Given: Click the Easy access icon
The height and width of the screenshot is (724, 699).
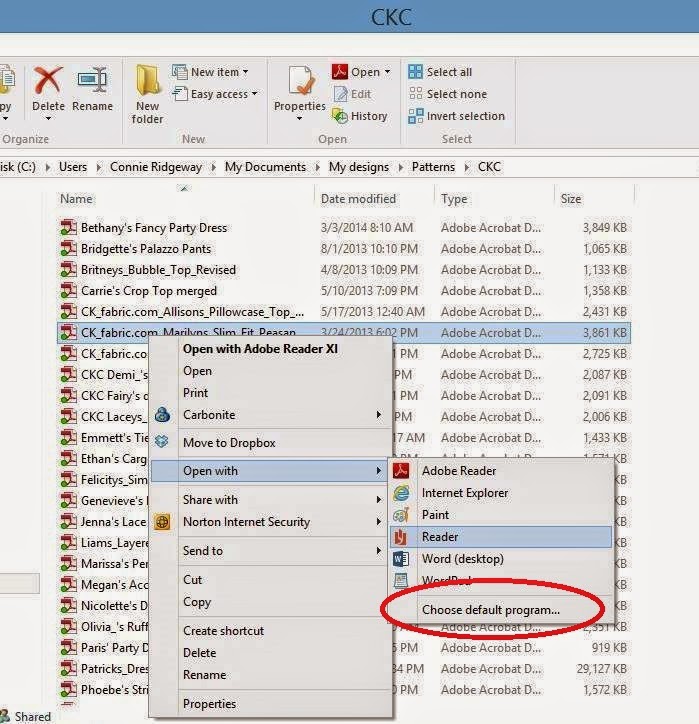Looking at the screenshot, I should tap(180, 94).
